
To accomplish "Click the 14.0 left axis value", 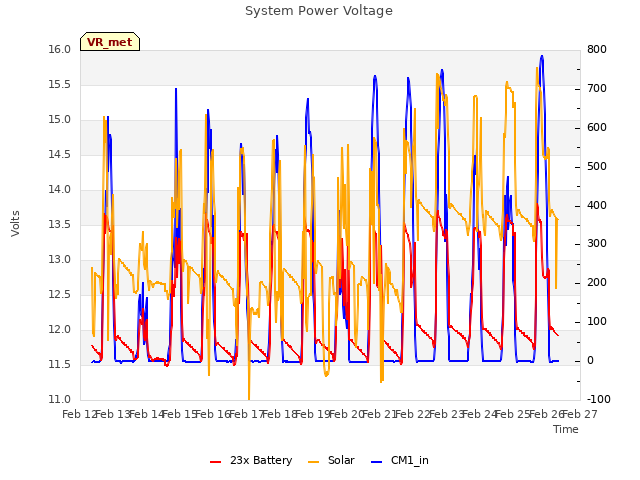I will click(60, 189).
